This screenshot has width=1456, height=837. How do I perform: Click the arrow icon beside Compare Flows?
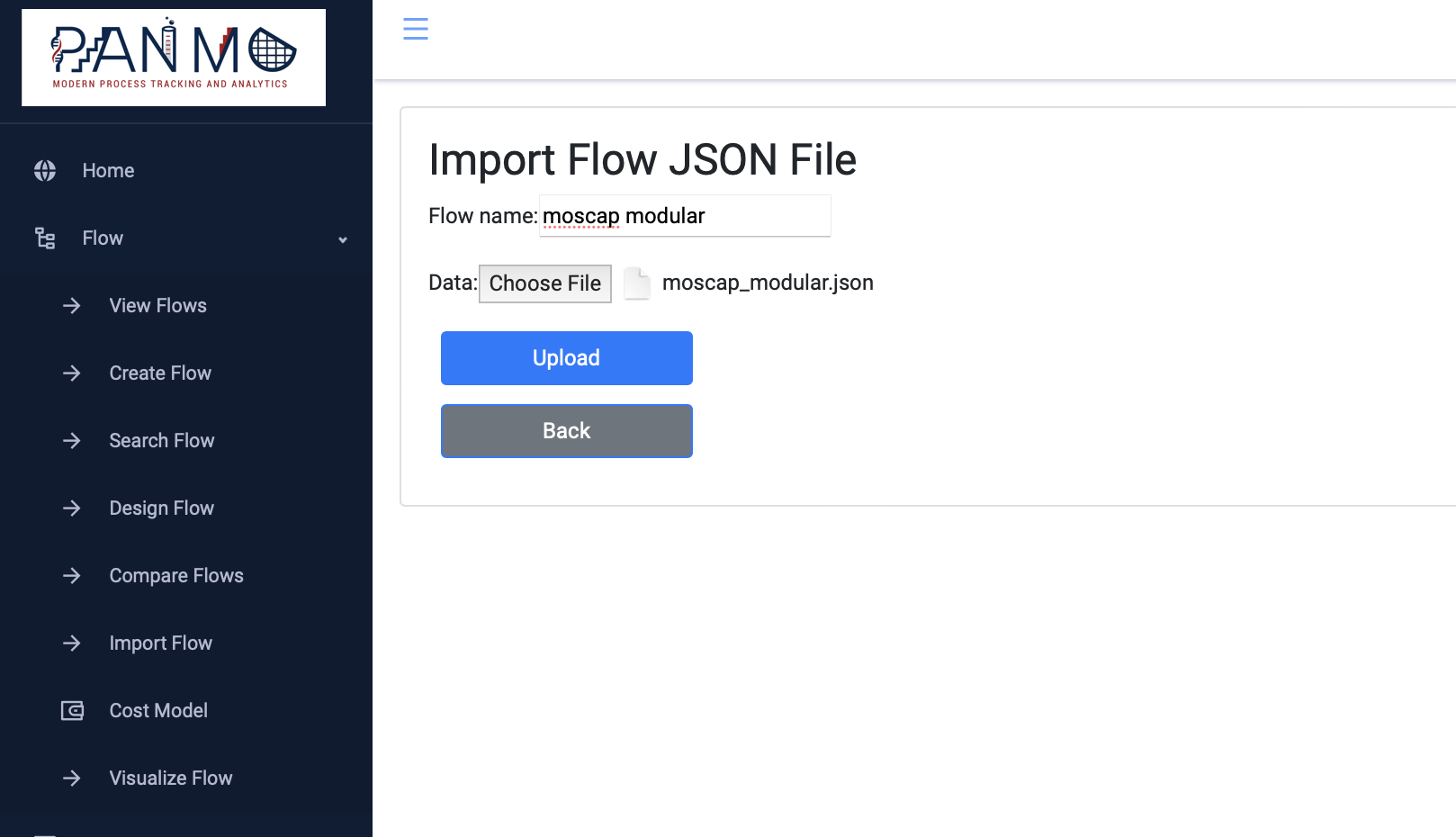coord(72,576)
